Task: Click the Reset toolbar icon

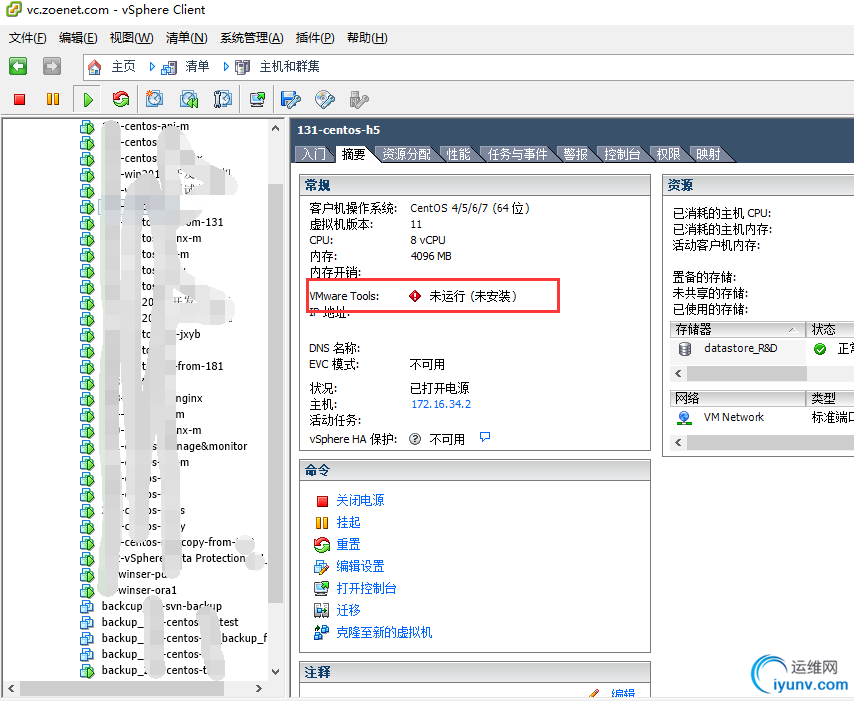Action: coord(121,99)
